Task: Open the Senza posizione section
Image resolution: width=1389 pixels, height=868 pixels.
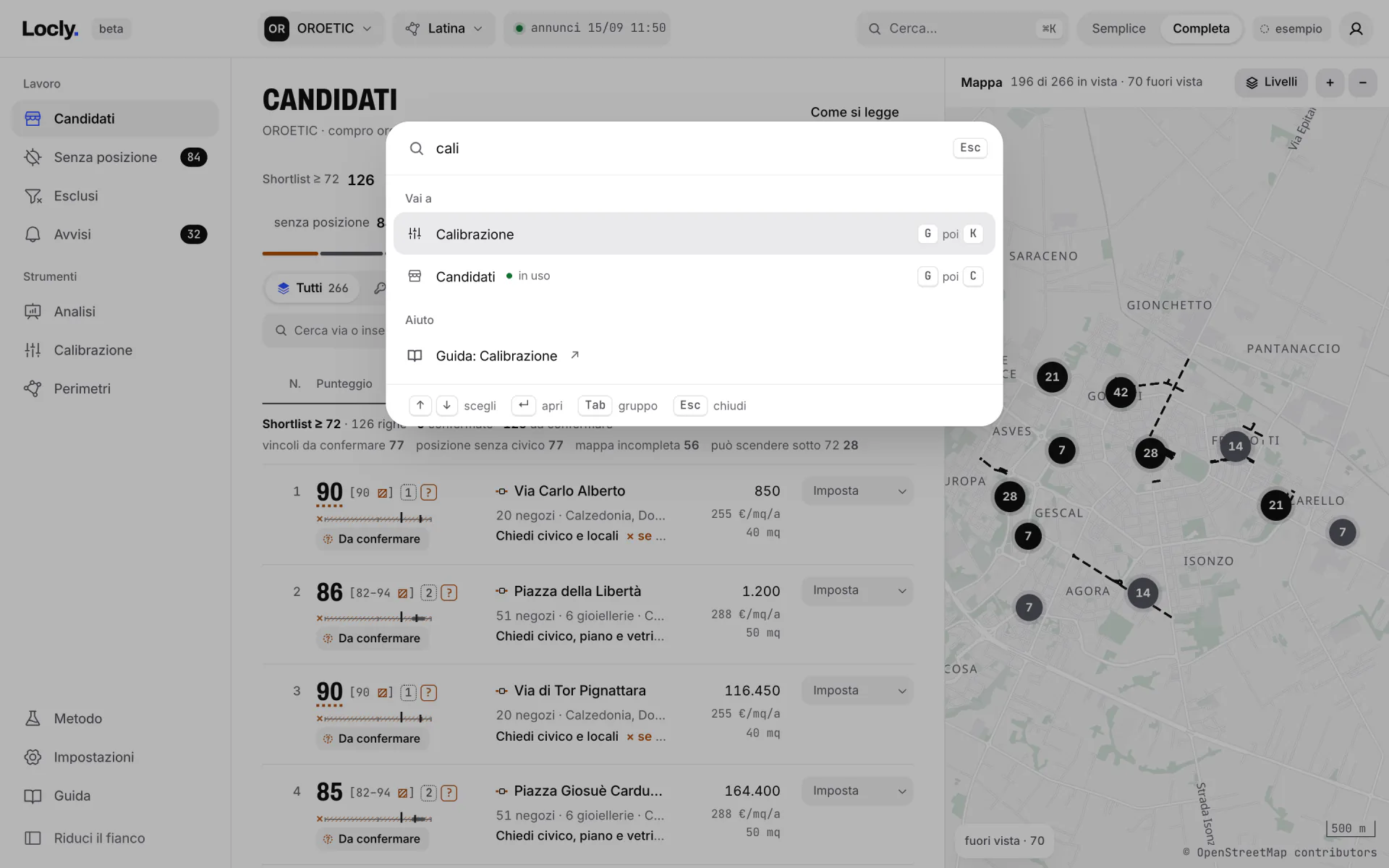Action: (x=115, y=157)
